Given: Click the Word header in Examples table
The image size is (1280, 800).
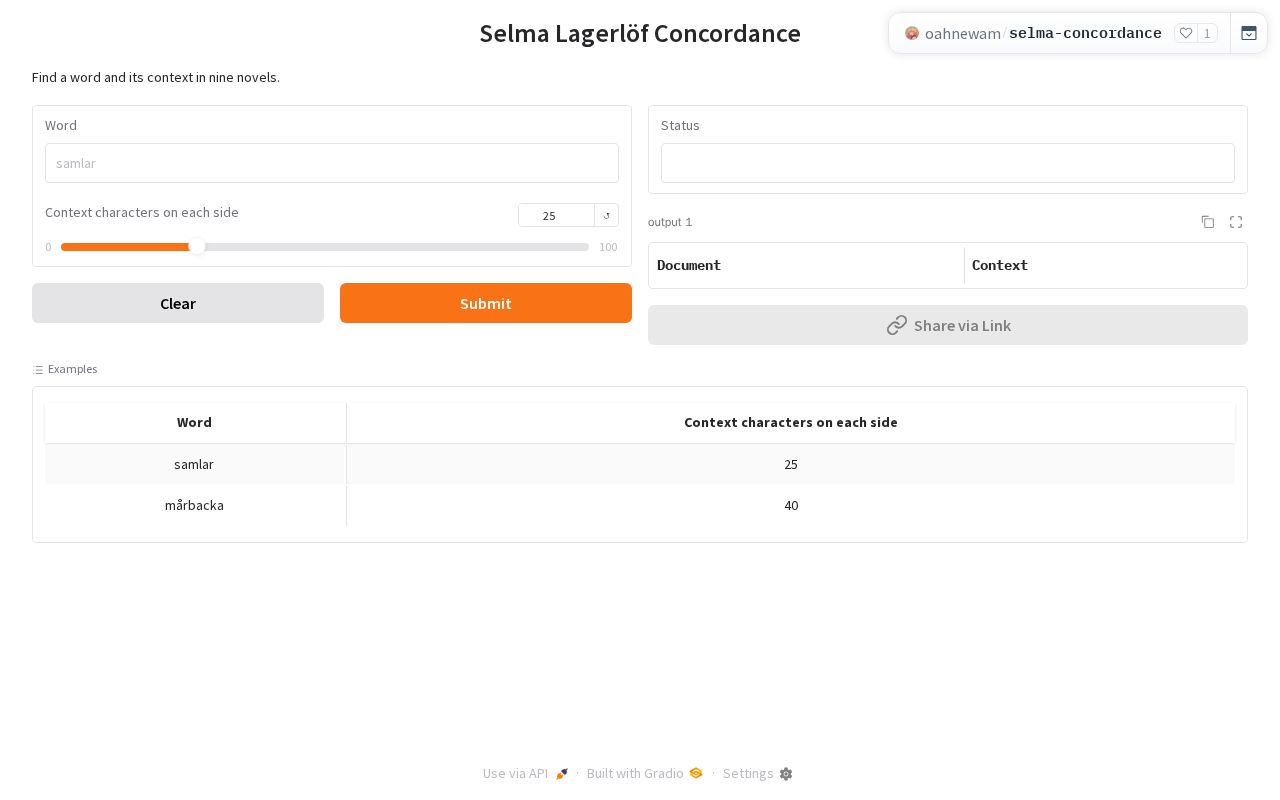Looking at the screenshot, I should pyautogui.click(x=195, y=422).
